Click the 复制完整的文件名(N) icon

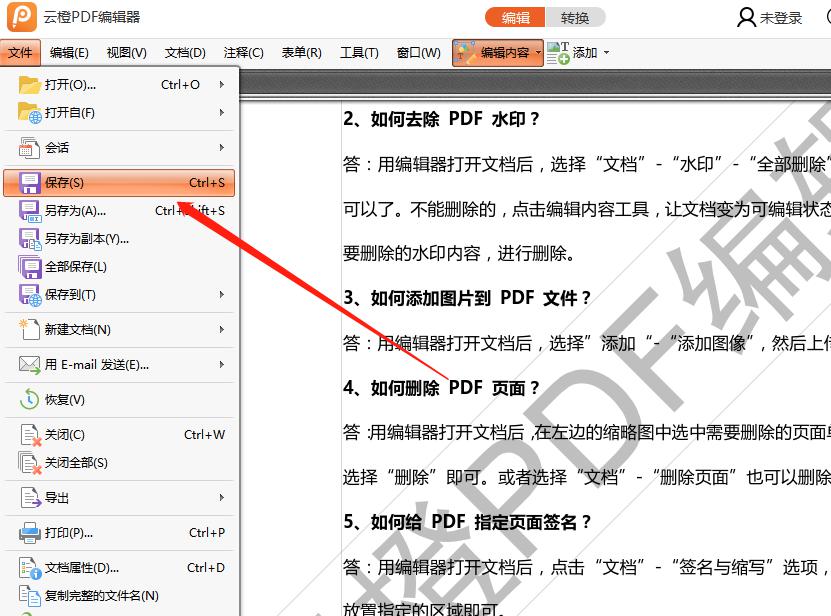pos(30,596)
